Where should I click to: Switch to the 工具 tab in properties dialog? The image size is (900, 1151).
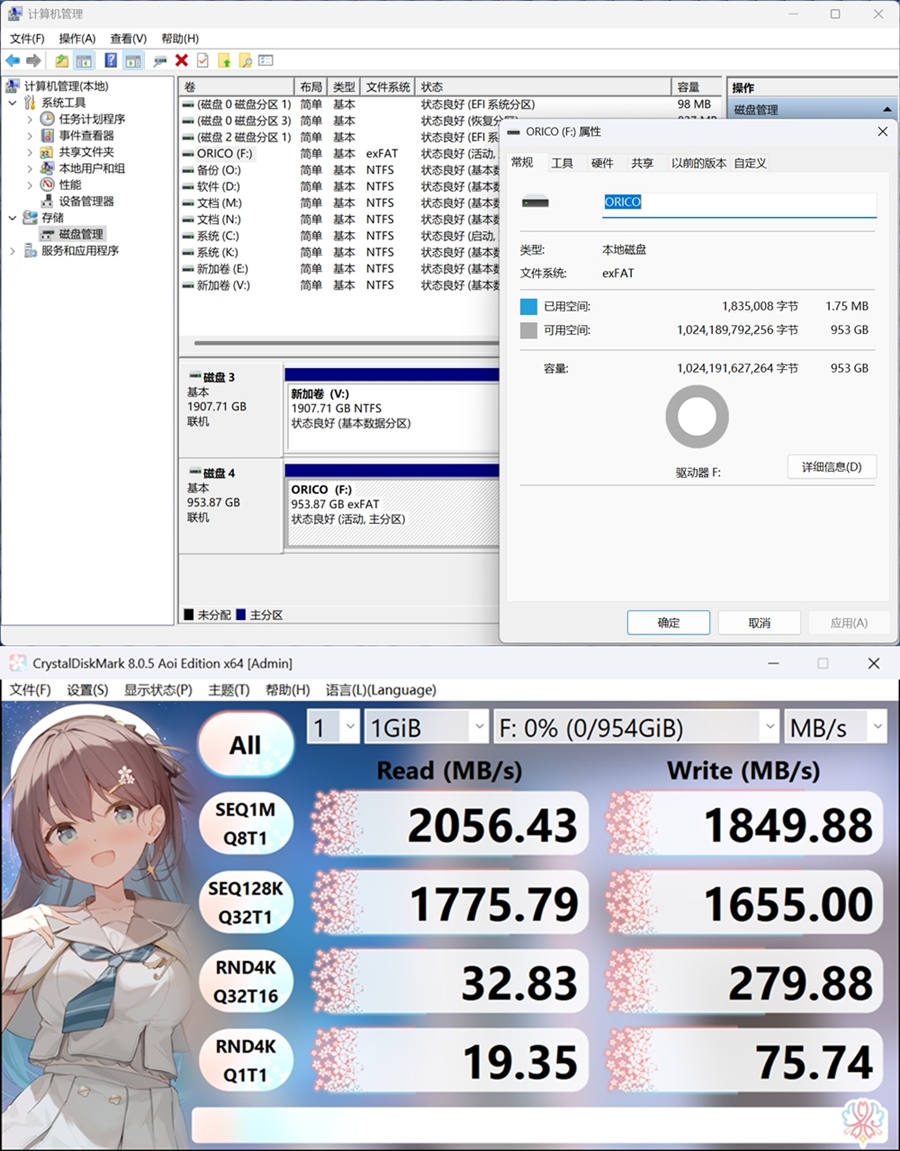pos(562,163)
